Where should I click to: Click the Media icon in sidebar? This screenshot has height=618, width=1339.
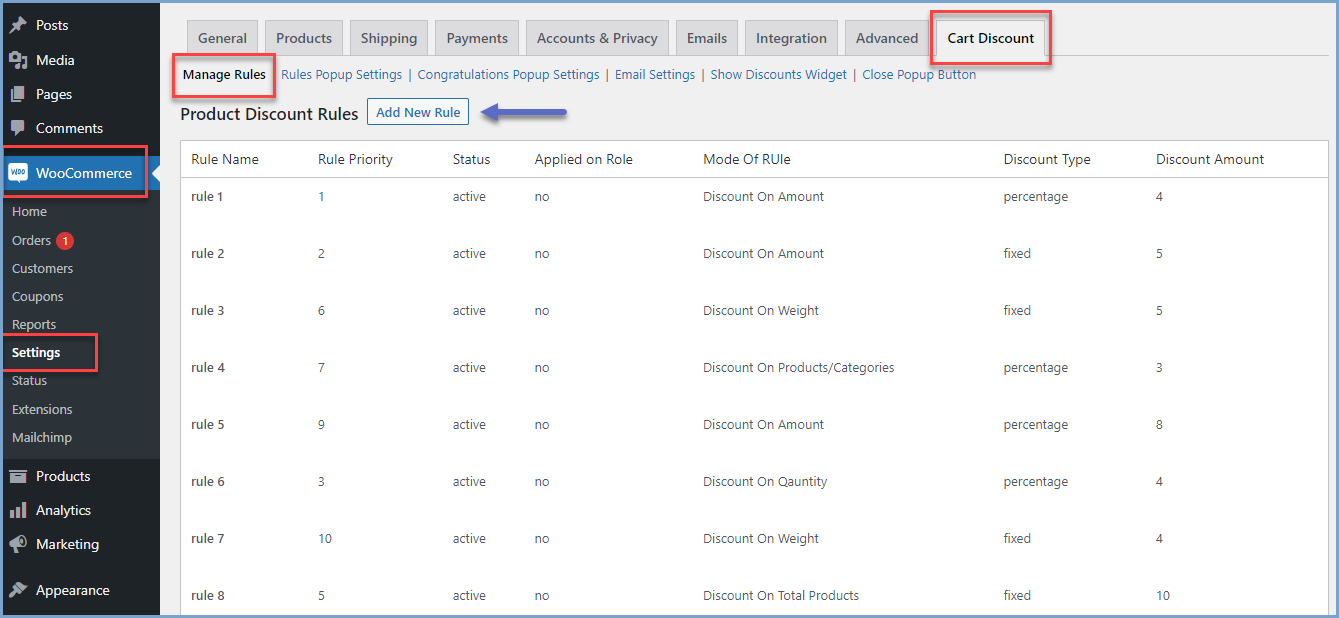point(18,60)
